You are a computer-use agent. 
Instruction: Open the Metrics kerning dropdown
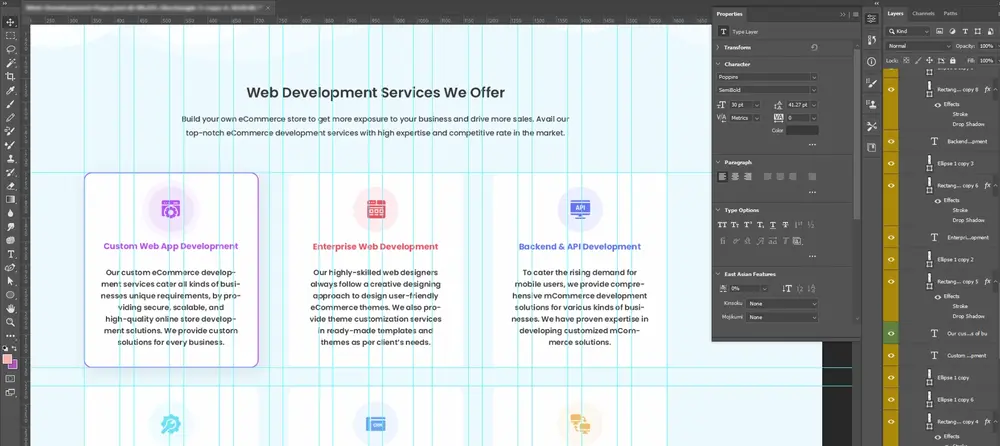[x=745, y=118]
